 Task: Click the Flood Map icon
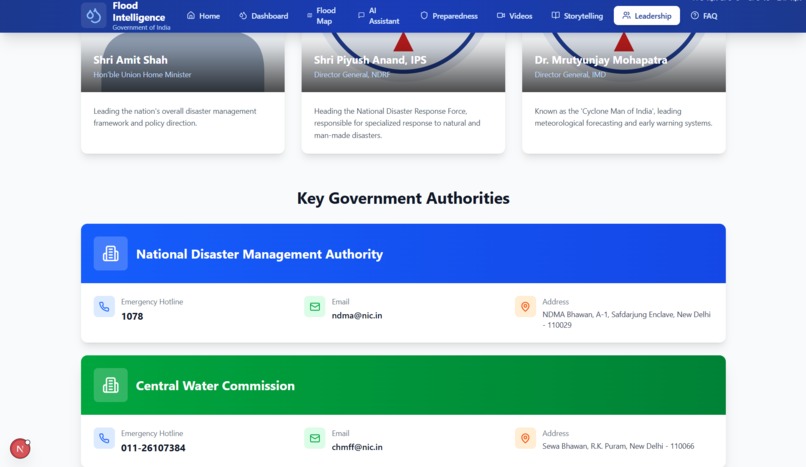click(309, 15)
